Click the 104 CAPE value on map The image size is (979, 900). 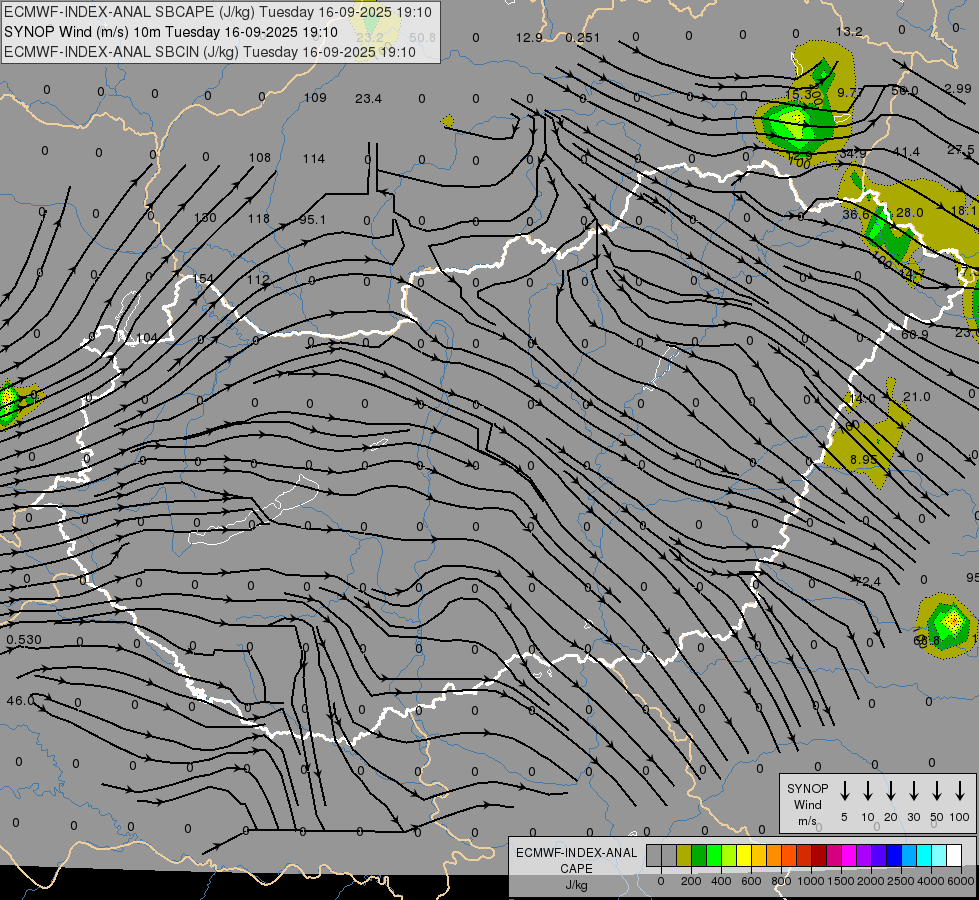pyautogui.click(x=147, y=338)
